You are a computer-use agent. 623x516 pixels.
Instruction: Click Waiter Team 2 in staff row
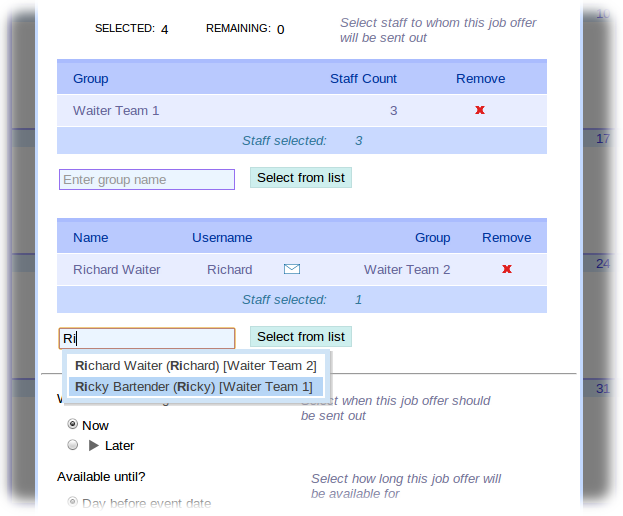(407, 270)
